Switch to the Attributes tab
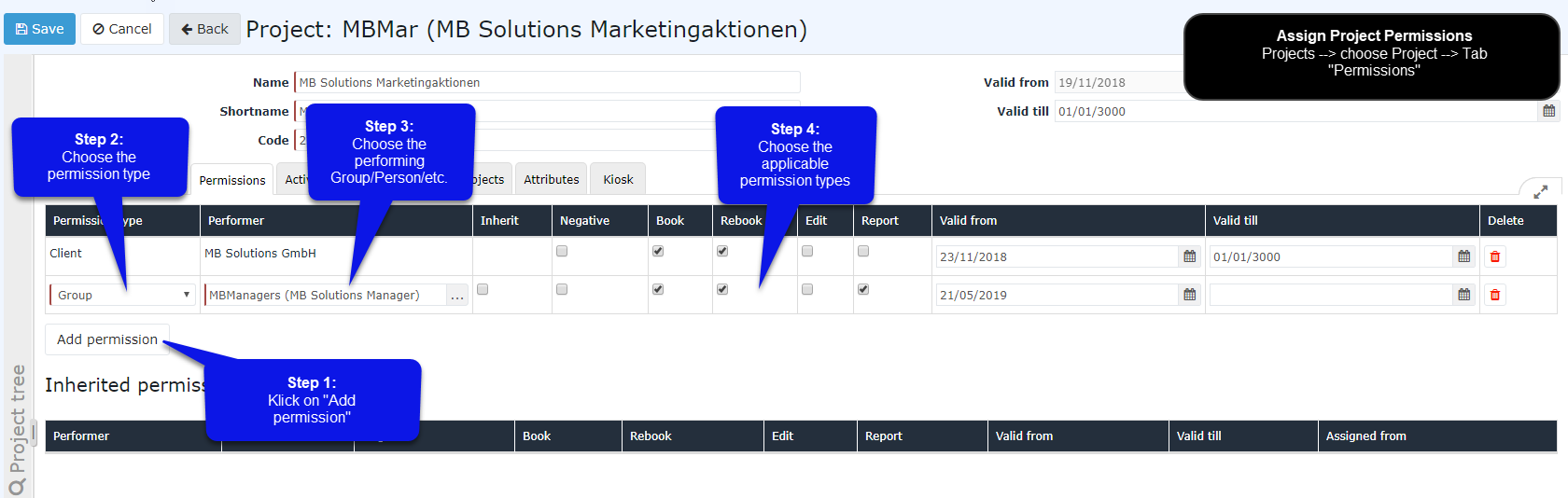1568x498 pixels. (x=552, y=179)
